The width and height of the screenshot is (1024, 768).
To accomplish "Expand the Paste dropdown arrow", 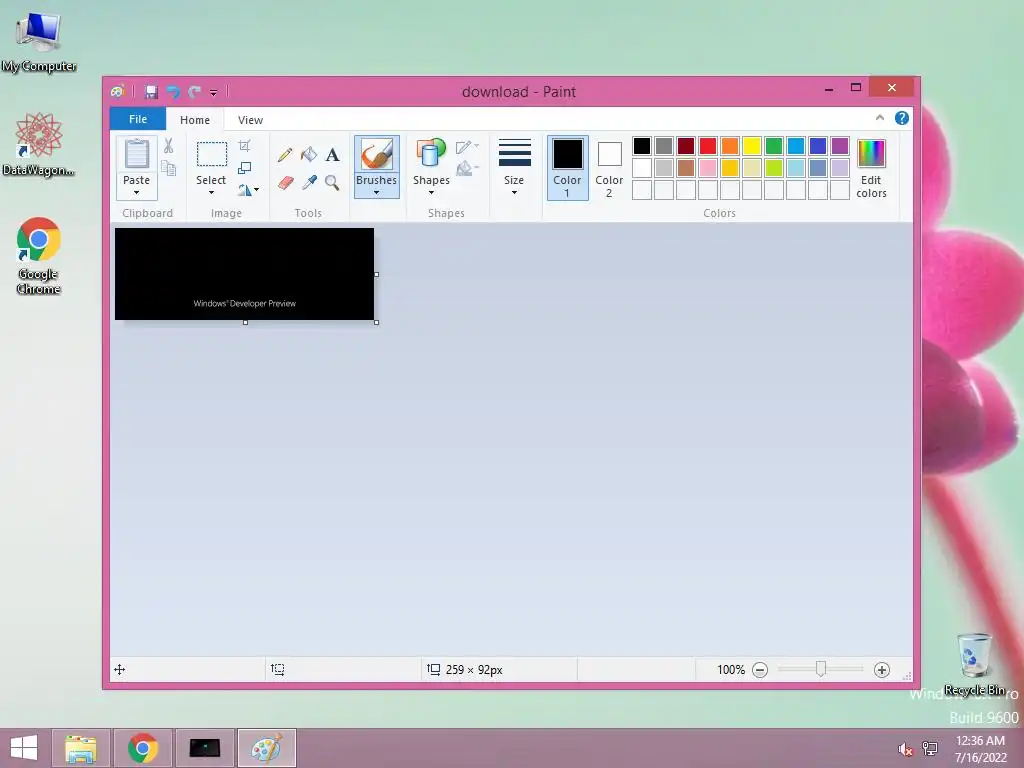I will tap(136, 193).
